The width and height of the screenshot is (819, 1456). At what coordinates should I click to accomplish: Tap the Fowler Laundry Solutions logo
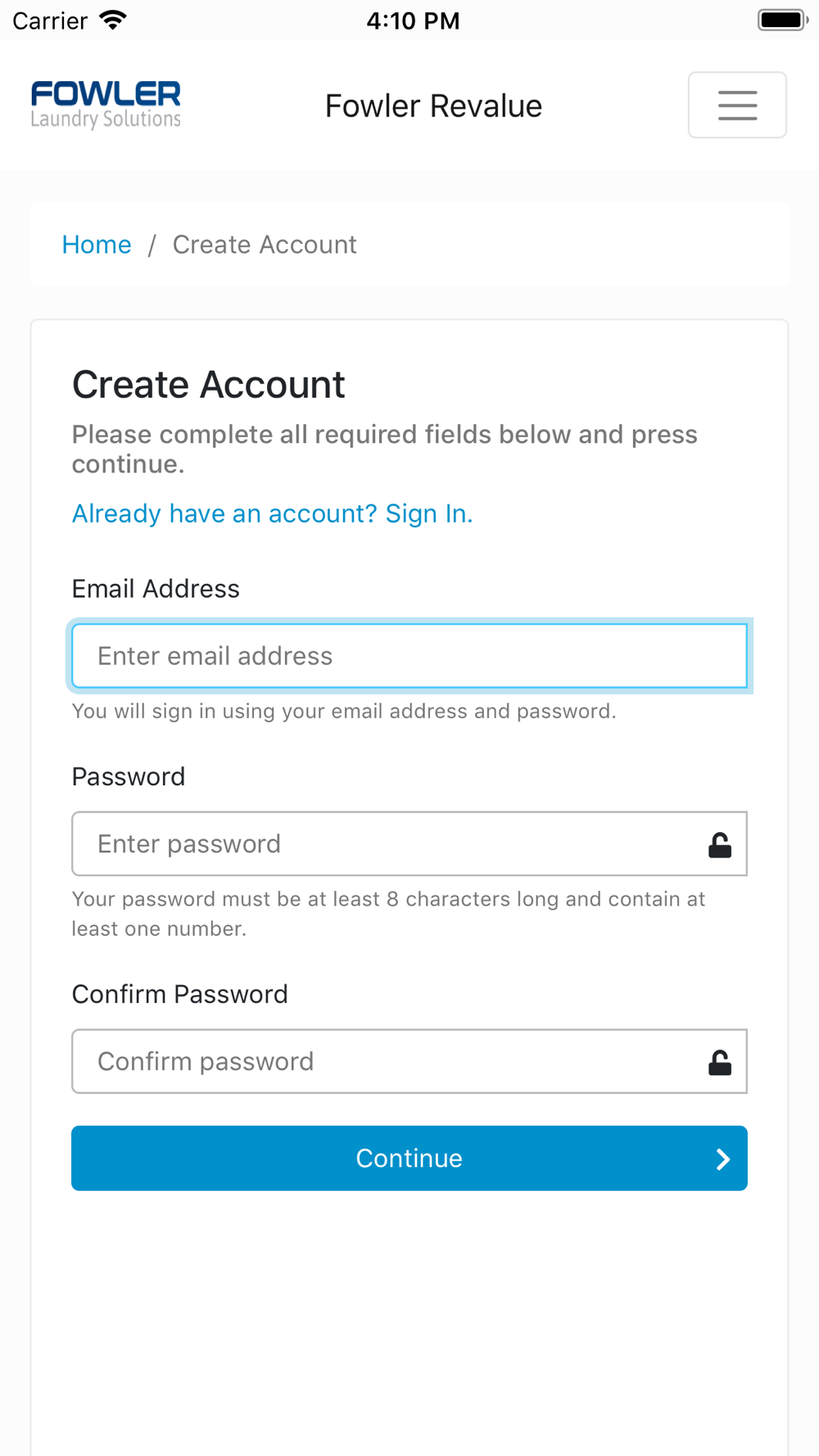(106, 105)
